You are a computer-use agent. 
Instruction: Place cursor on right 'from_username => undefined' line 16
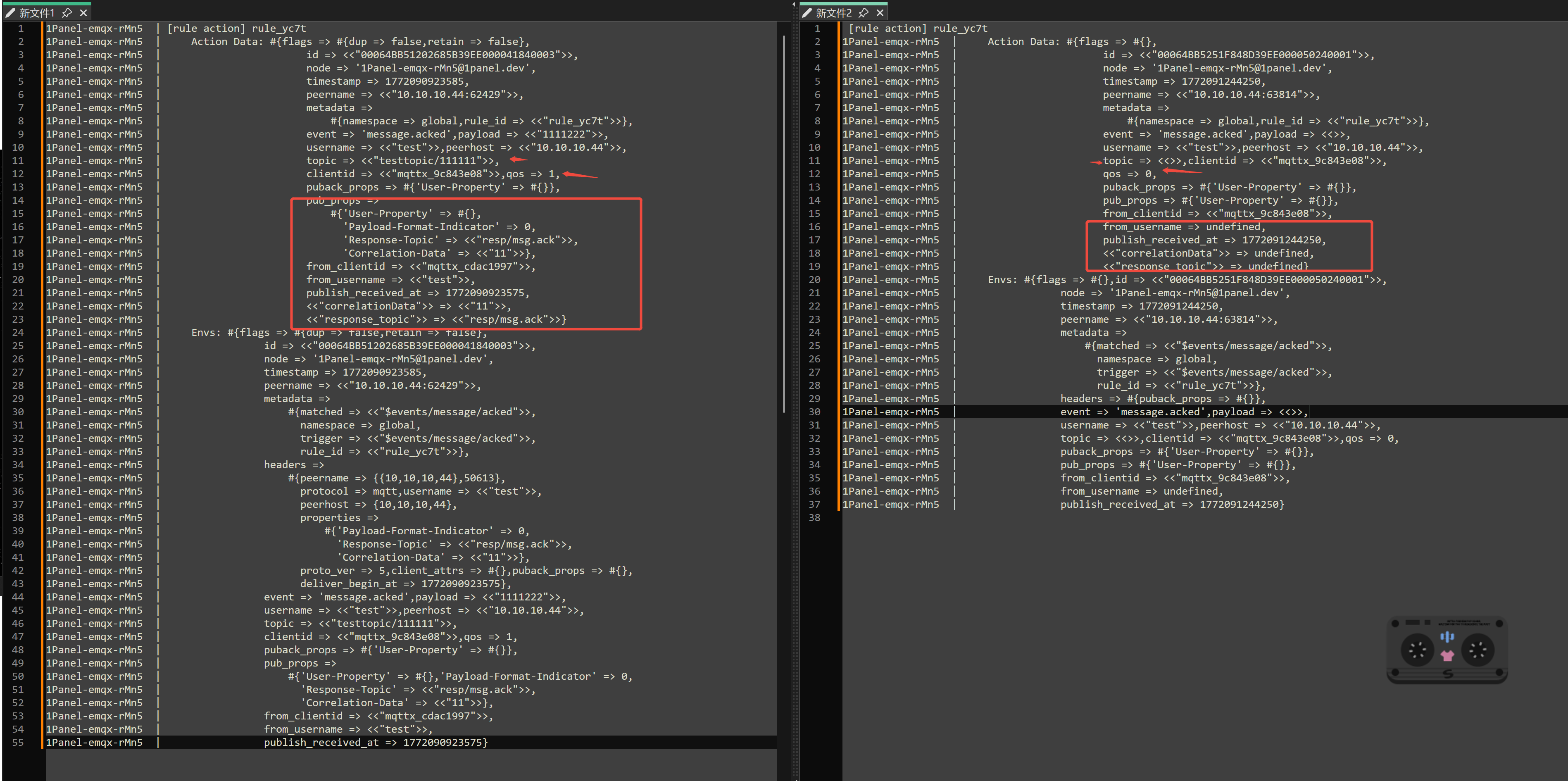[1184, 226]
